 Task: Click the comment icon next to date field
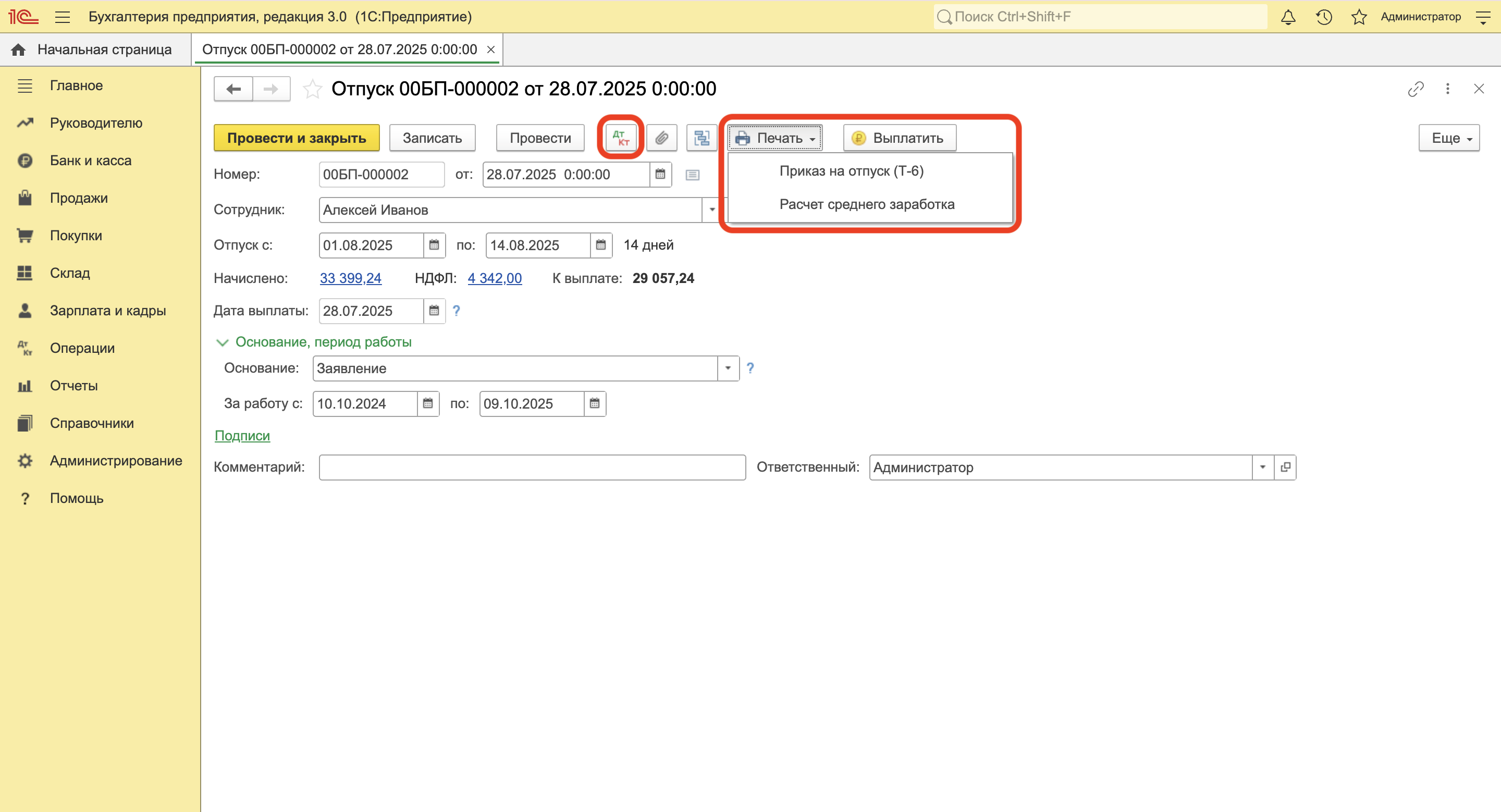pyautogui.click(x=692, y=175)
